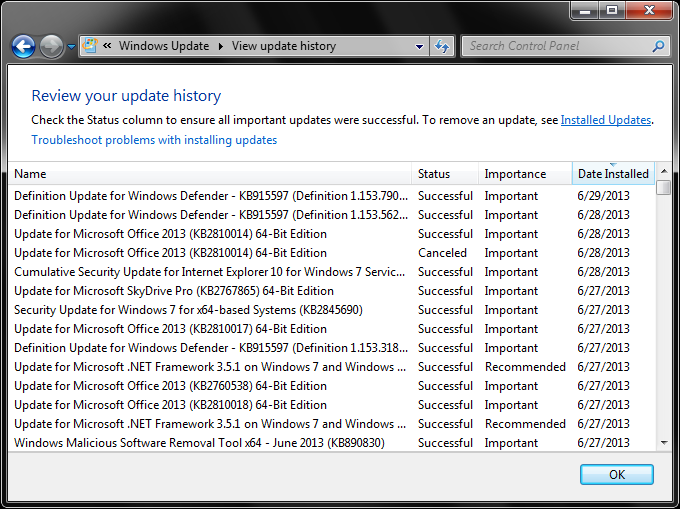Click the Back navigation arrow button

click(x=23, y=46)
